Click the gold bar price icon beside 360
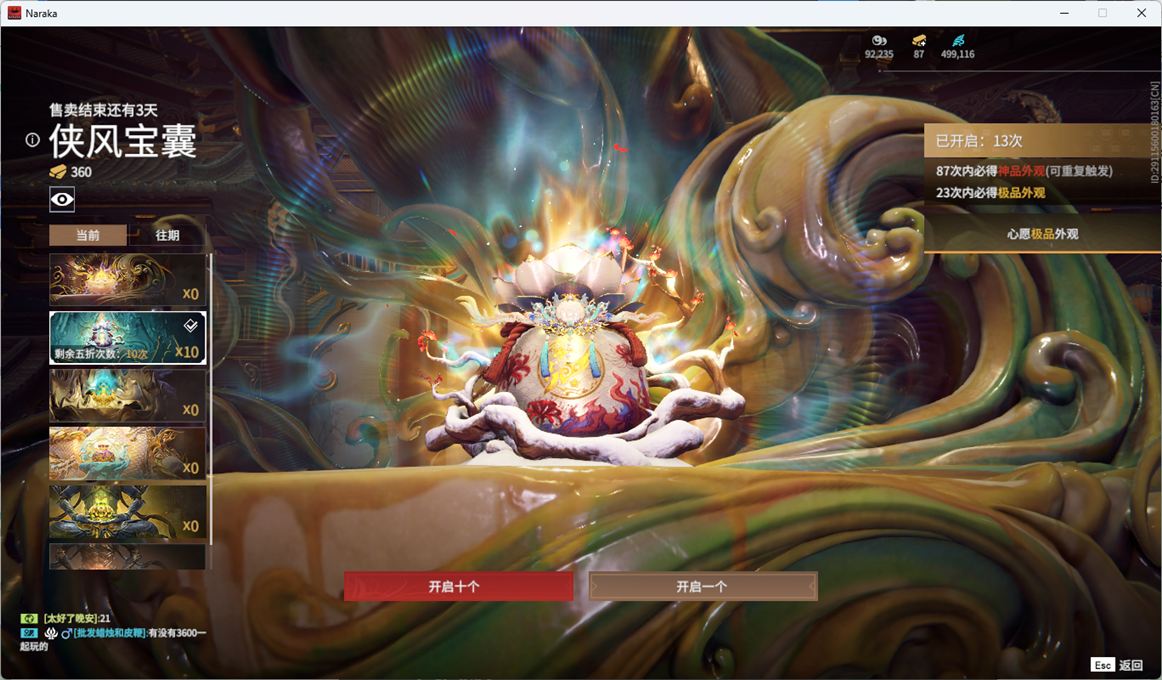Screen dimensions: 1162x680 click(x=58, y=172)
